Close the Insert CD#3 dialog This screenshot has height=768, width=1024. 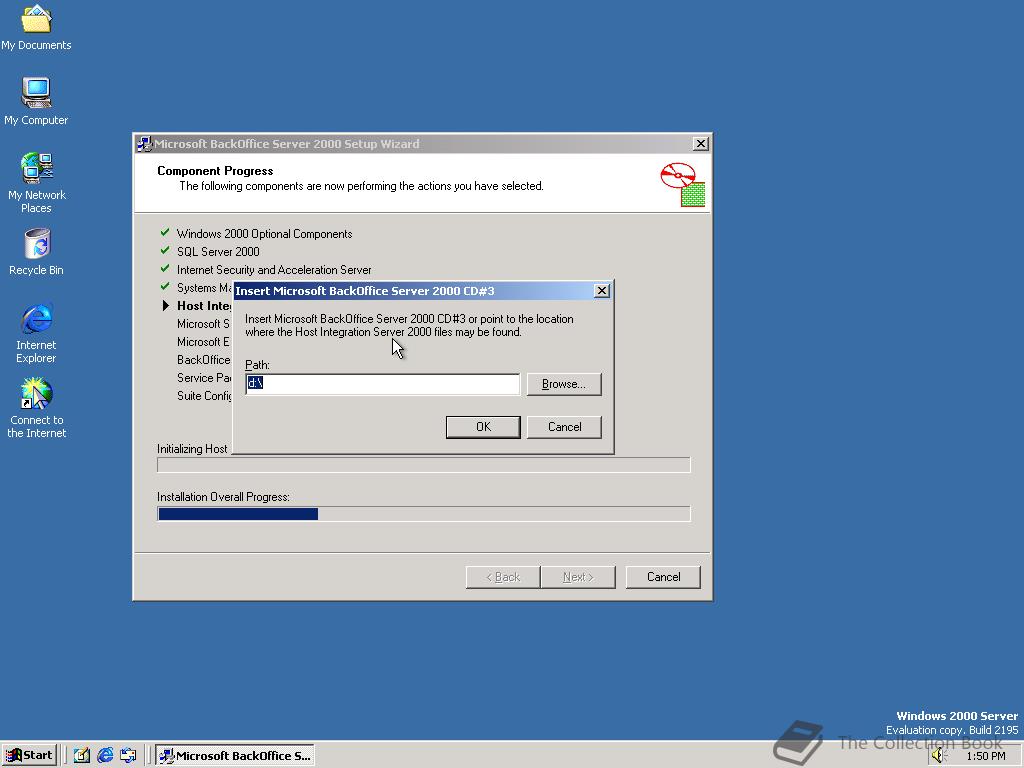pyautogui.click(x=602, y=291)
